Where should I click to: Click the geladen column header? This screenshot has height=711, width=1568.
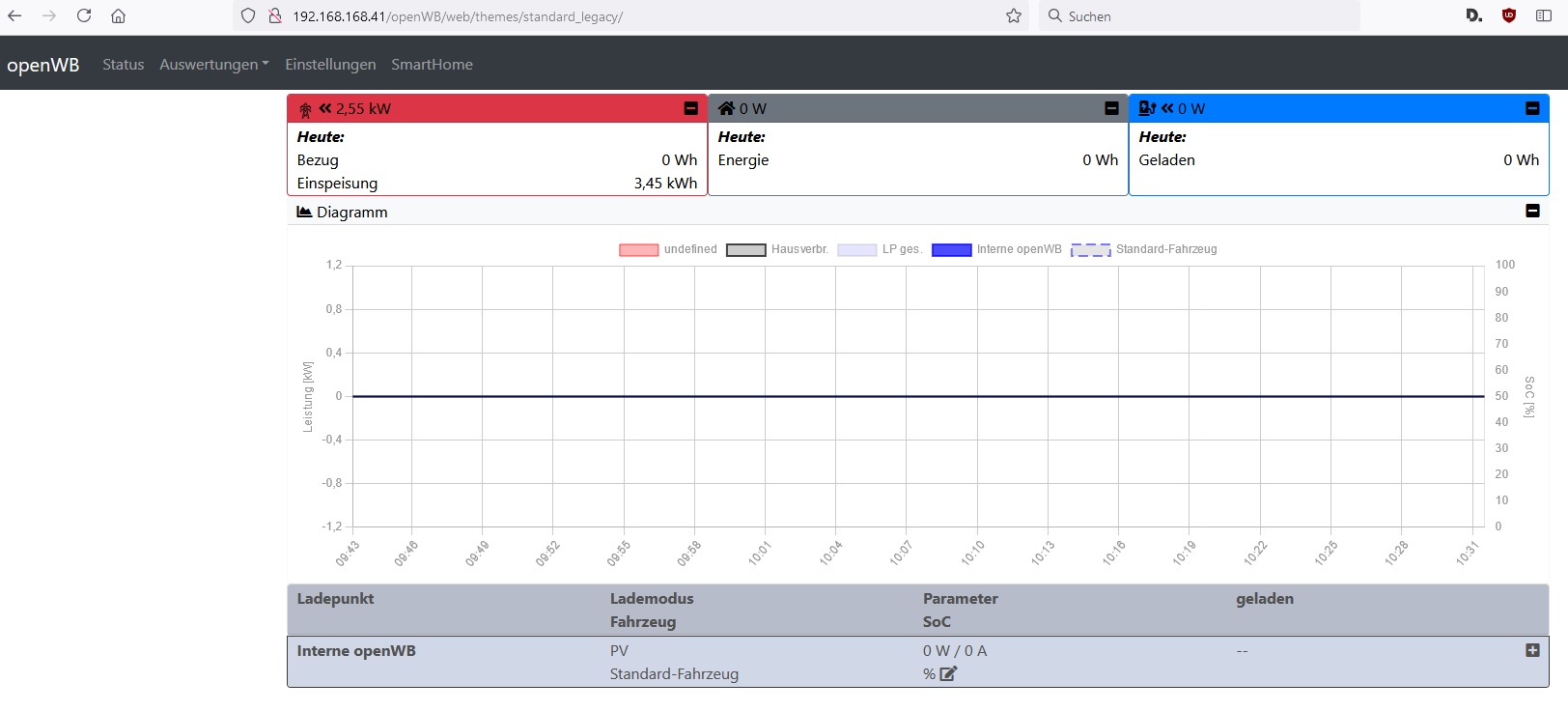tap(1265, 598)
